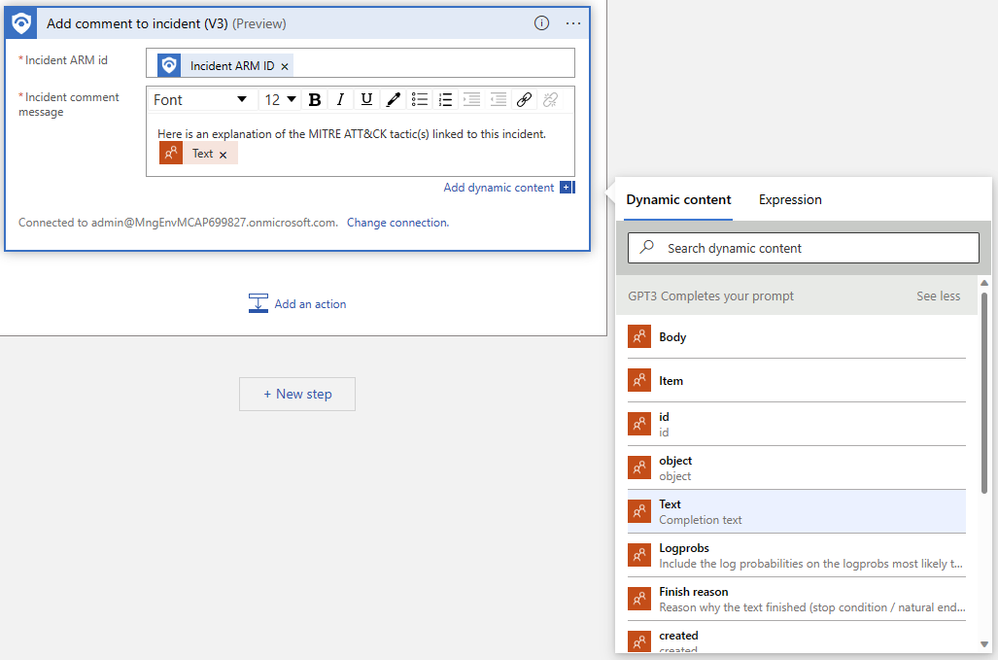Image resolution: width=998 pixels, height=660 pixels.
Task: Select the Item dynamic content item
Action: [x=796, y=381]
